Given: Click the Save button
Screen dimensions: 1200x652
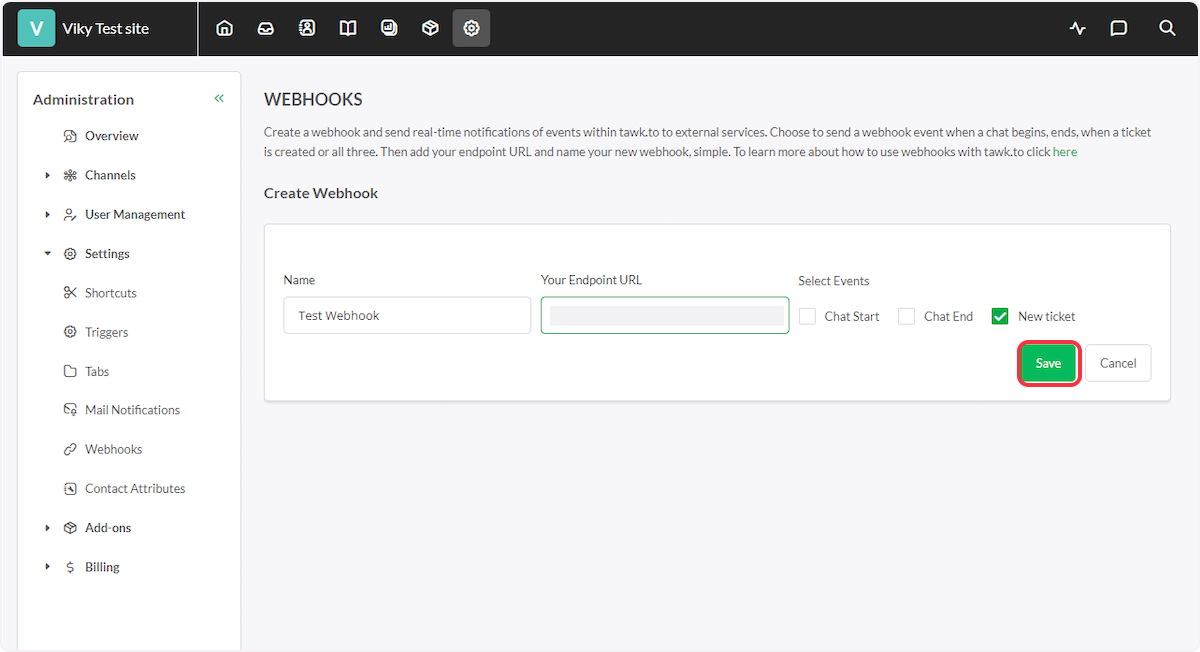Looking at the screenshot, I should click(1048, 363).
